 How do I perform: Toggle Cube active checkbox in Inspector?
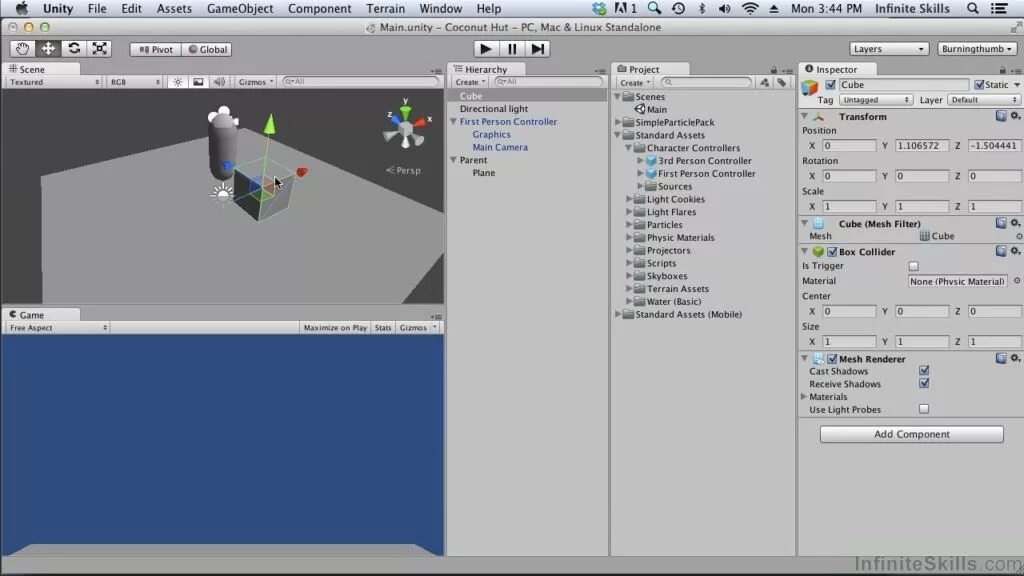(x=830, y=85)
